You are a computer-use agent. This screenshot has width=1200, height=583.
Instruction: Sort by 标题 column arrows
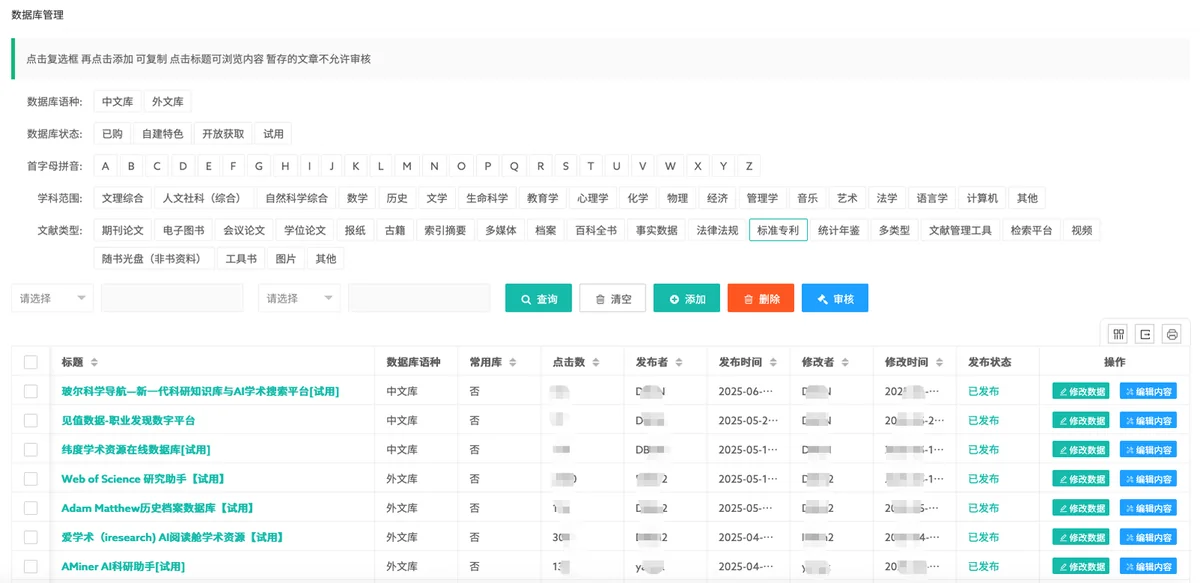click(93, 362)
